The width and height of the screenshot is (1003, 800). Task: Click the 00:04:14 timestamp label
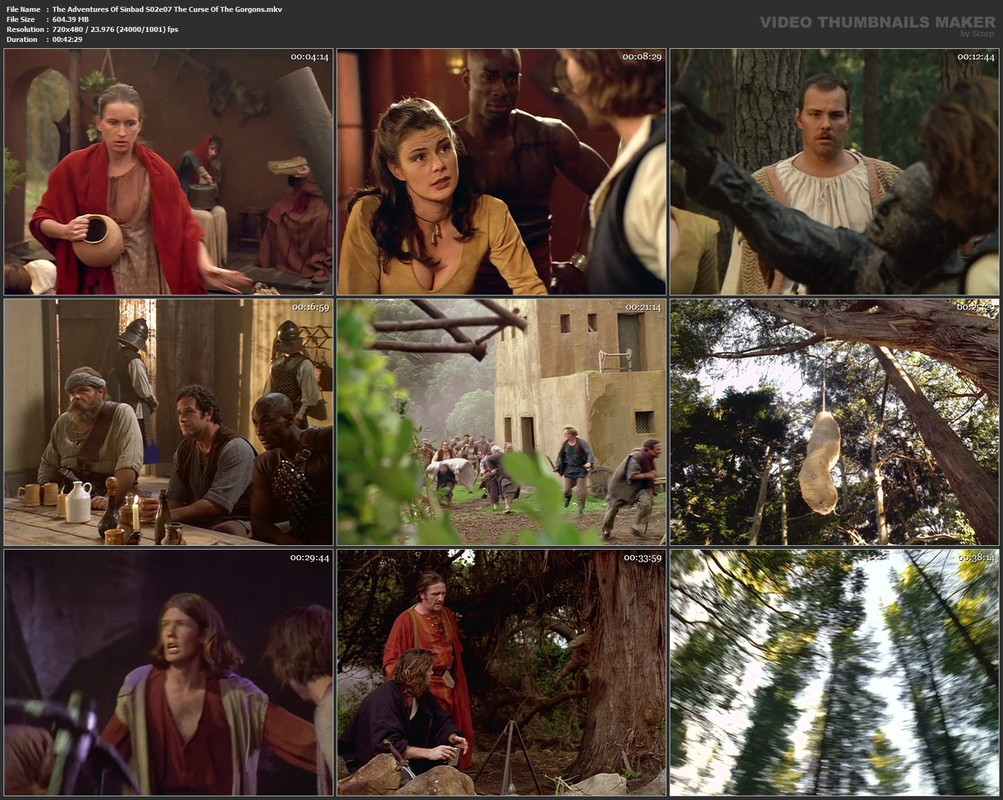[310, 57]
